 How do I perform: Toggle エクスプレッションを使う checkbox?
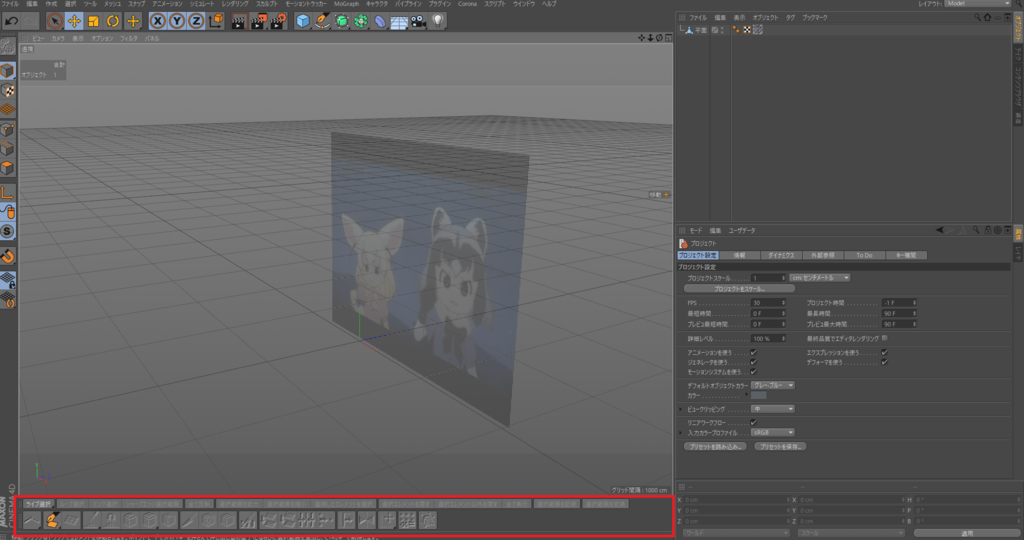tap(885, 353)
